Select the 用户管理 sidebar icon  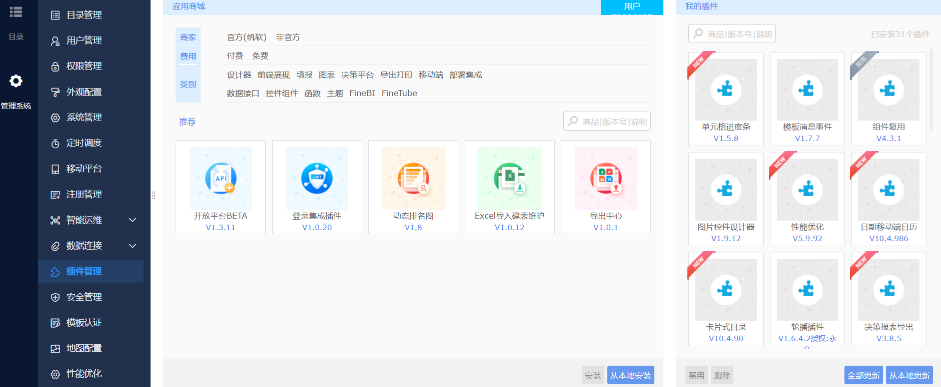[55, 41]
